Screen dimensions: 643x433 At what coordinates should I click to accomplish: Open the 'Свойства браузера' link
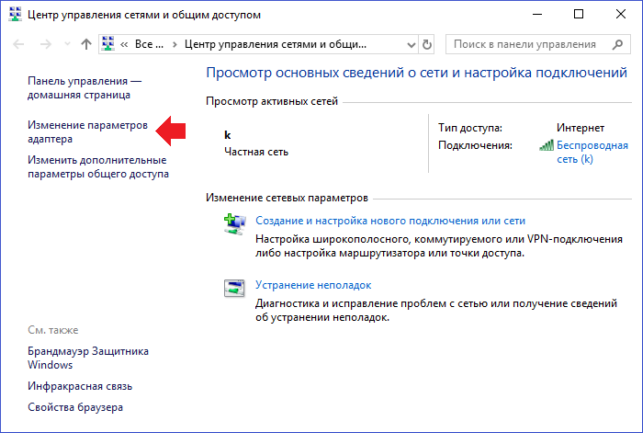(x=75, y=407)
